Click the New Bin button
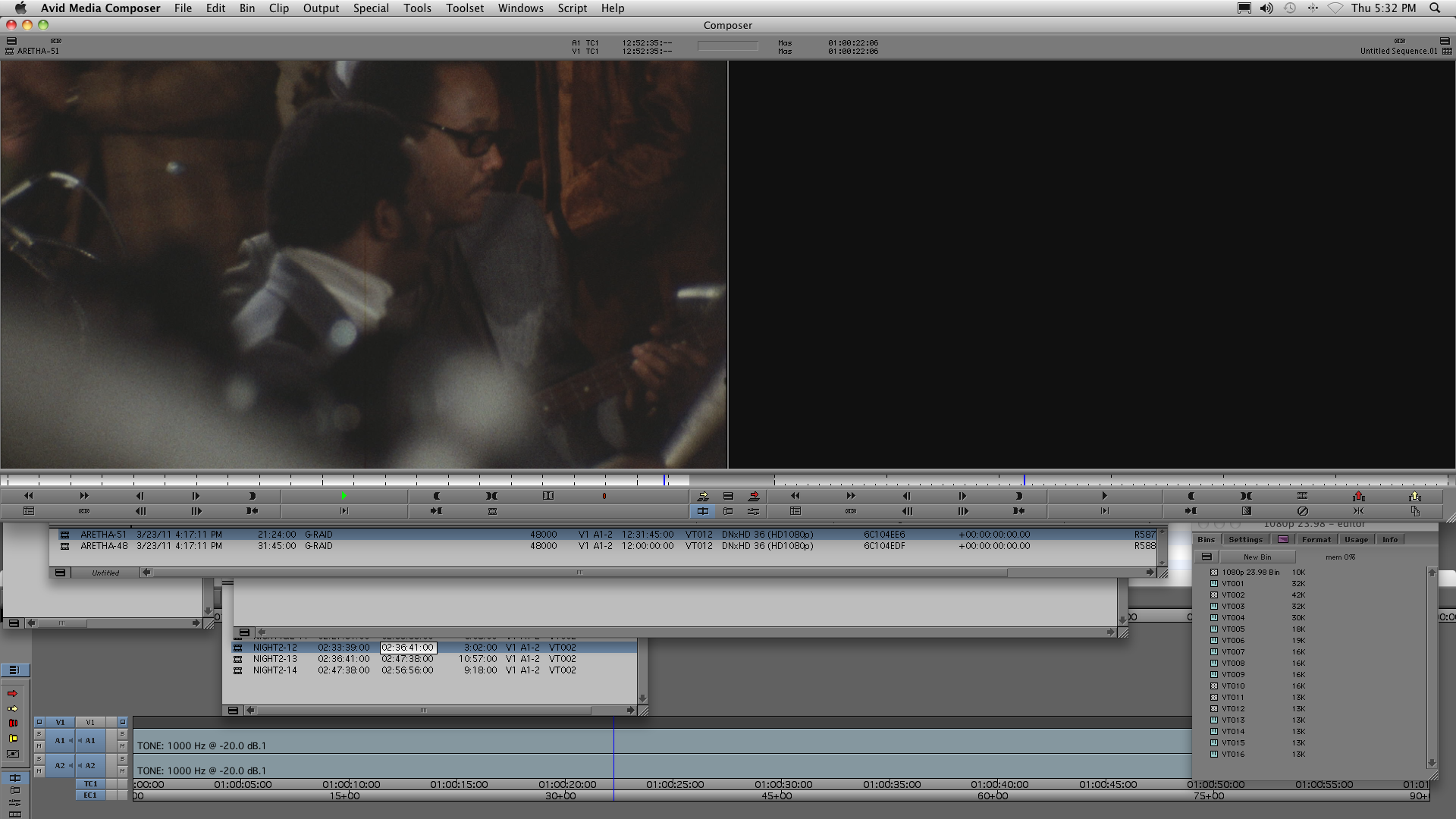Viewport: 1456px width, 819px height. coord(1257,557)
